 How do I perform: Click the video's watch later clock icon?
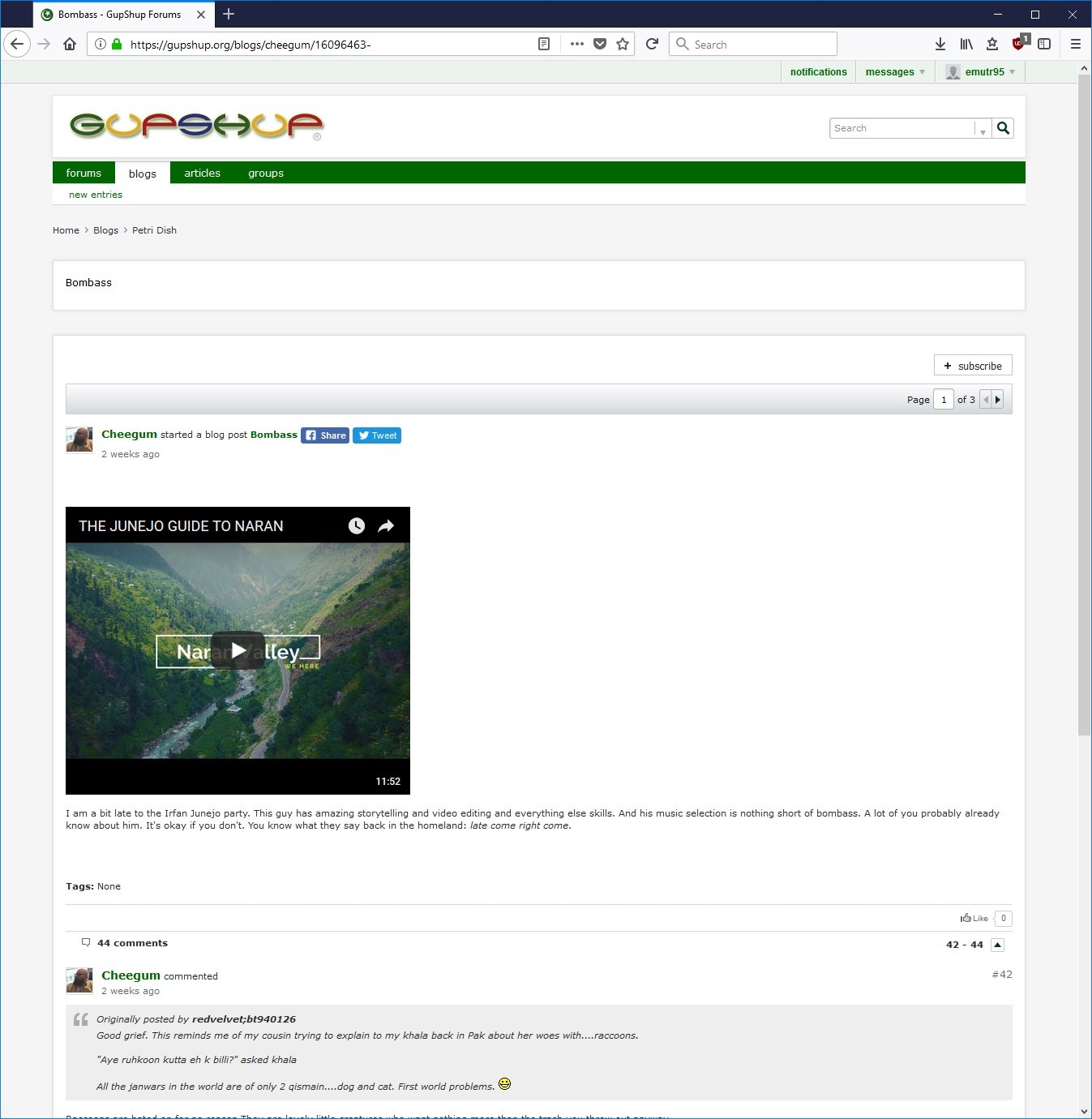(x=357, y=526)
